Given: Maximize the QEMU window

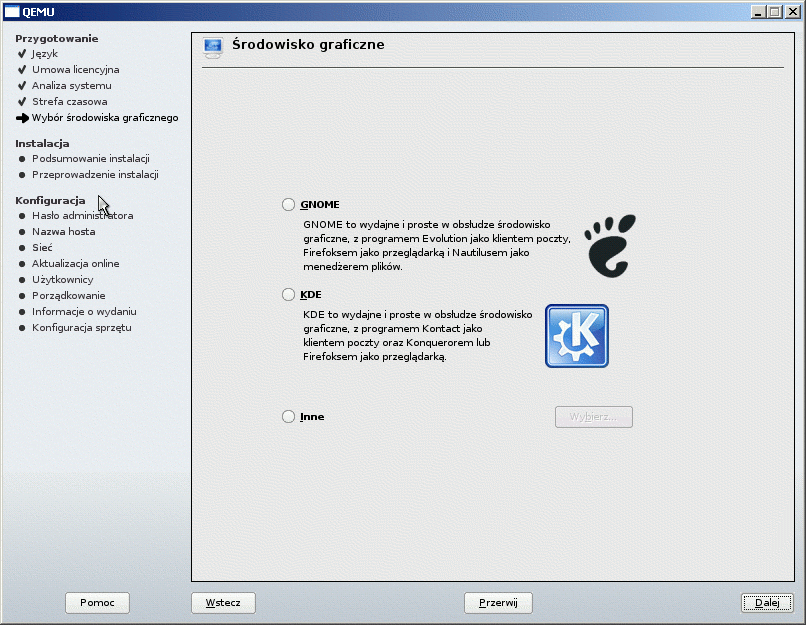Looking at the screenshot, I should [x=776, y=11].
